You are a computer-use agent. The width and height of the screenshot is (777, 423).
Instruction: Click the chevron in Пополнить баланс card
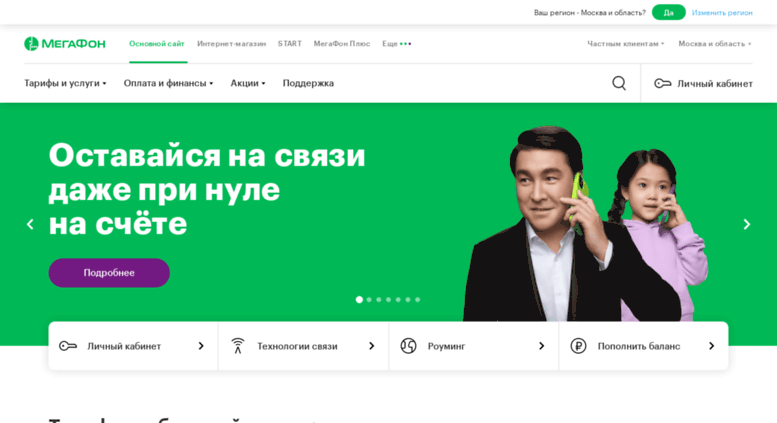711,346
